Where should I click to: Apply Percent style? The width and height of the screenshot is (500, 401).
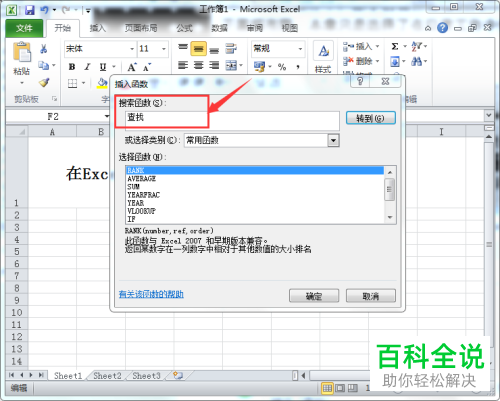(x=282, y=67)
